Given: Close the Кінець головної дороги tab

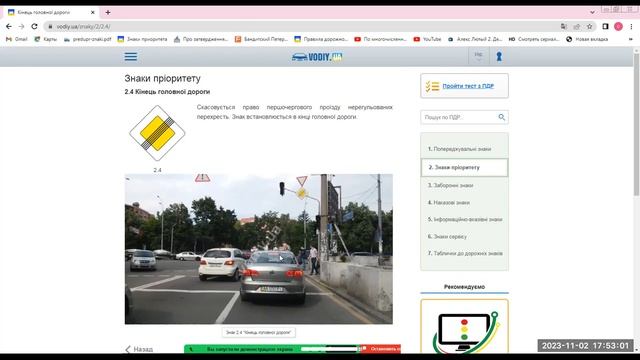Looking at the screenshot, I should pyautogui.click(x=93, y=13).
